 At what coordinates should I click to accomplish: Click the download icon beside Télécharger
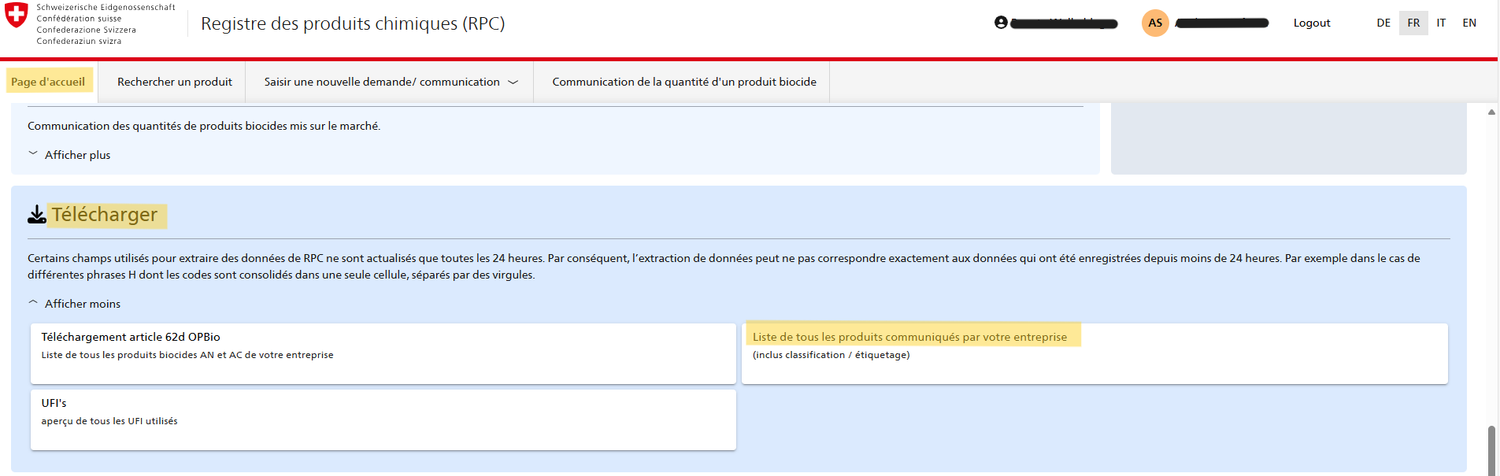pyautogui.click(x=37, y=214)
